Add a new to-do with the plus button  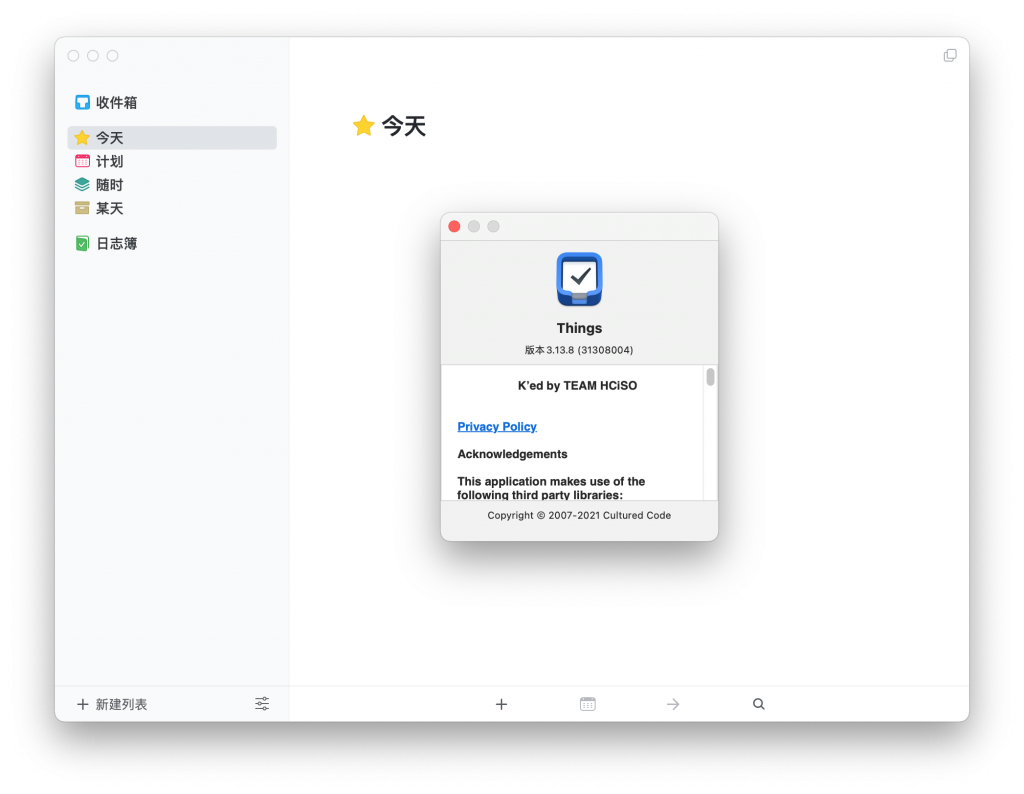pyautogui.click(x=501, y=704)
